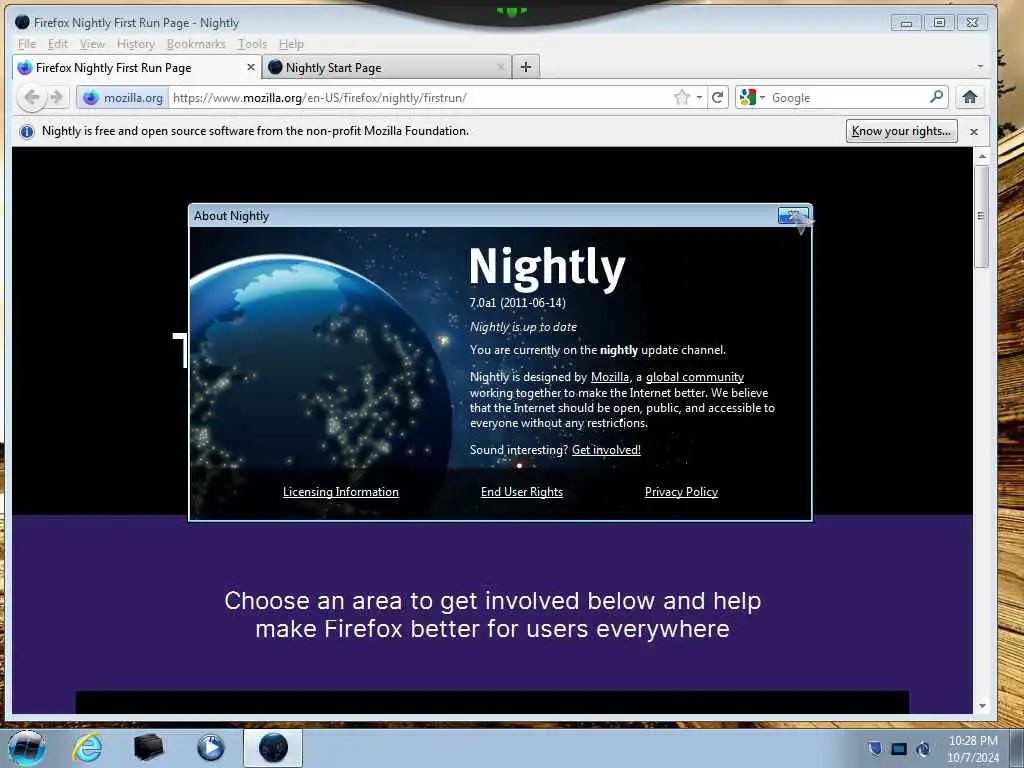This screenshot has width=1024, height=768.
Task: Click the monitor tray icon
Action: (899, 749)
